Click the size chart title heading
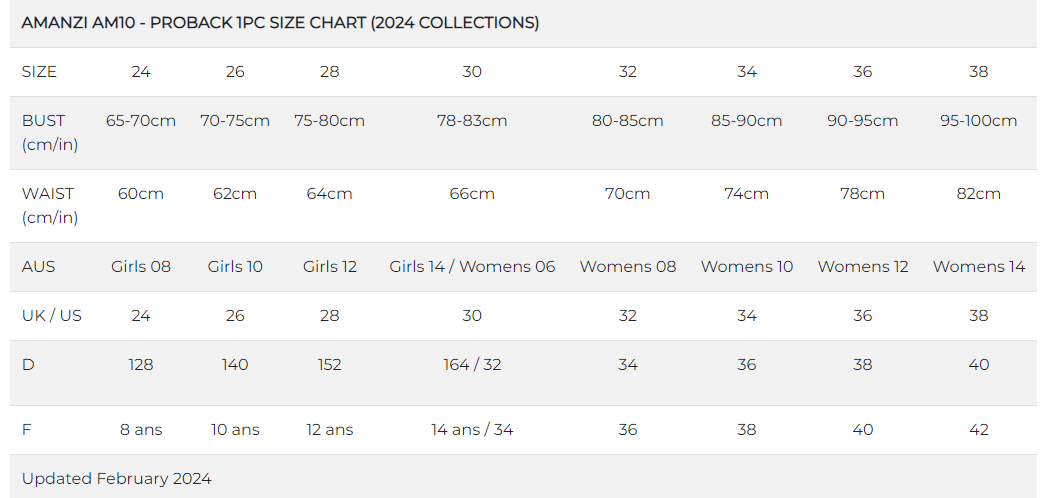 click(x=280, y=23)
